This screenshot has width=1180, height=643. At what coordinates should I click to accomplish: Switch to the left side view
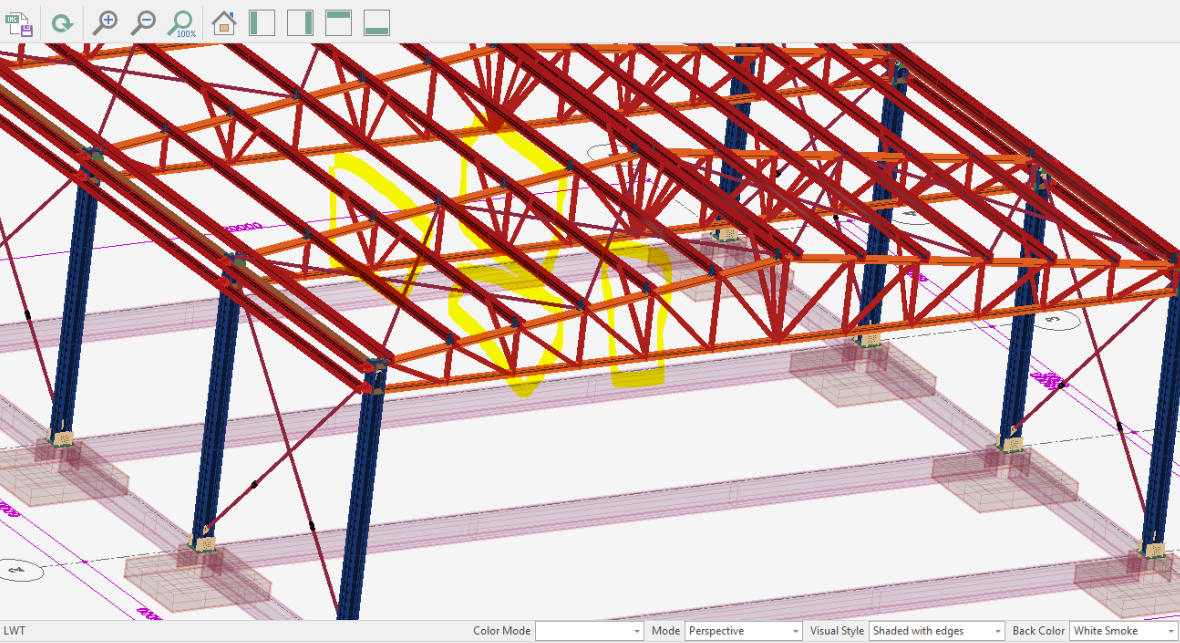point(262,23)
